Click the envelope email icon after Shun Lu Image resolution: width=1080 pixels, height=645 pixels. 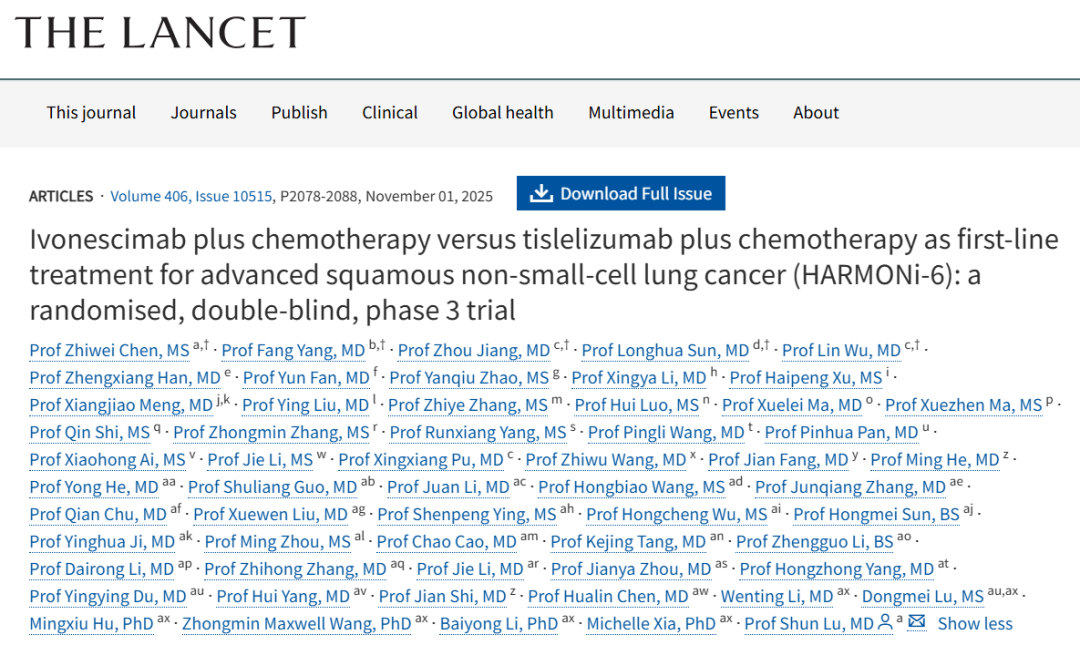pos(917,623)
